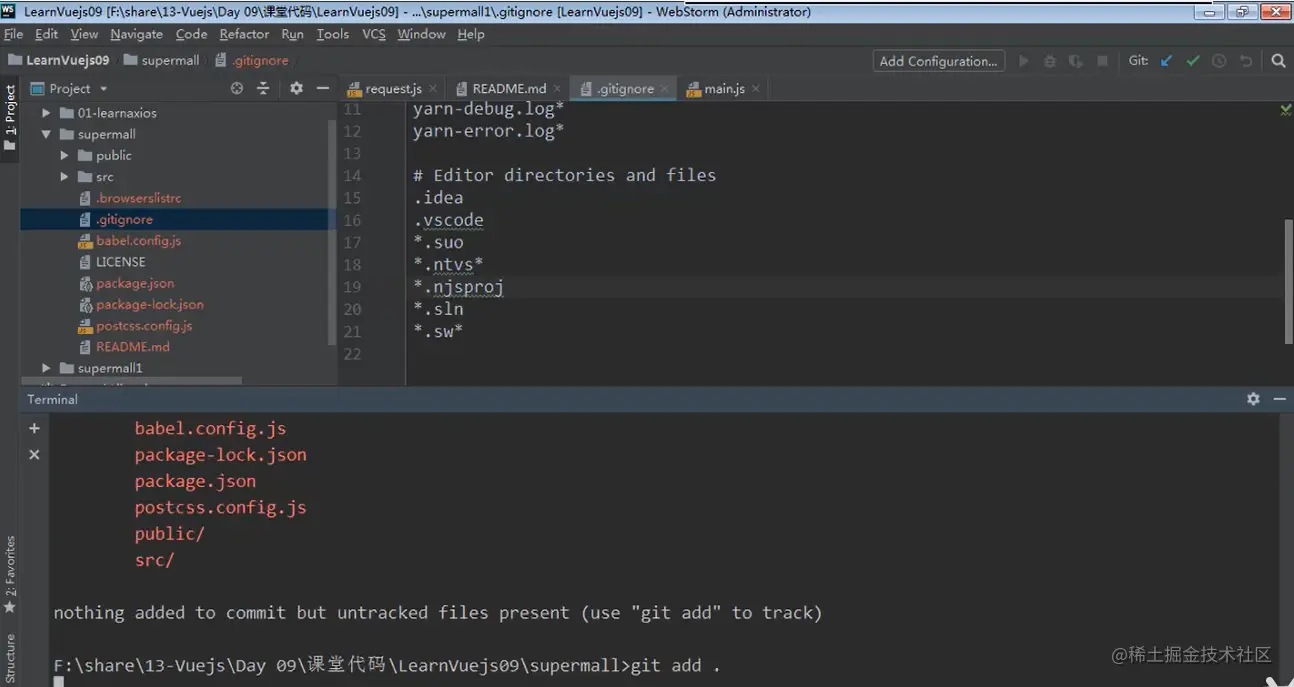
Task: Close the current terminal session
Action: click(x=34, y=454)
